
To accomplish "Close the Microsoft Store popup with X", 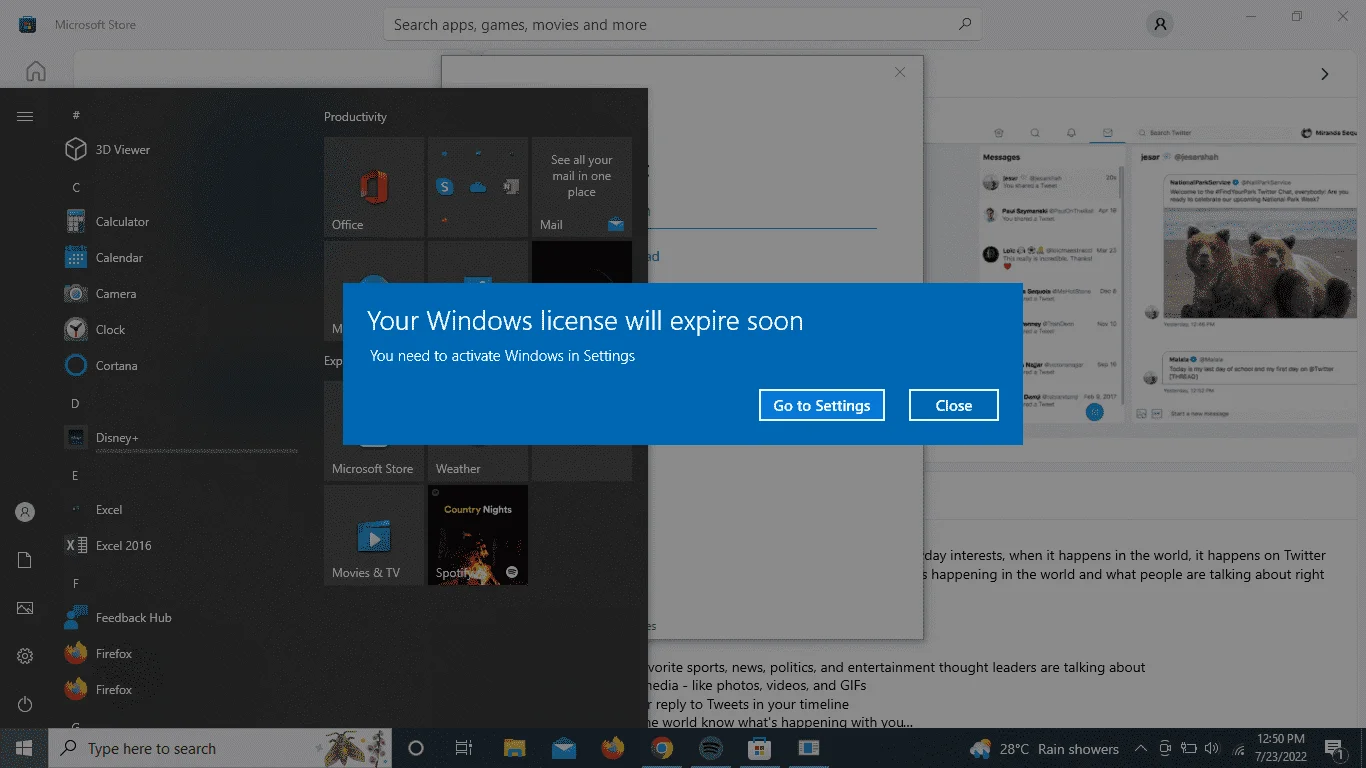I will click(900, 72).
